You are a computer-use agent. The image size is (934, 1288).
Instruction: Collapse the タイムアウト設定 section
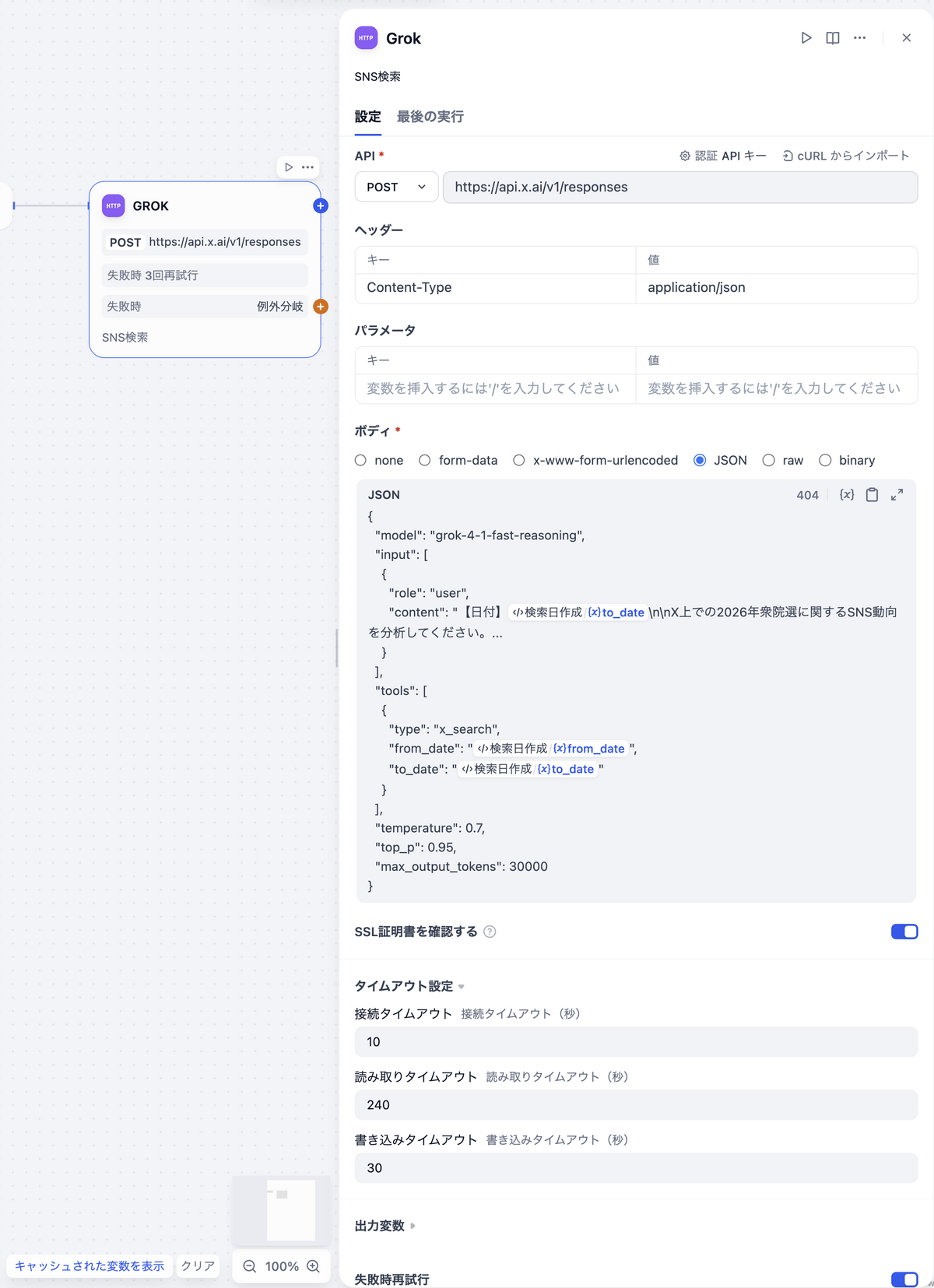pyautogui.click(x=461, y=985)
